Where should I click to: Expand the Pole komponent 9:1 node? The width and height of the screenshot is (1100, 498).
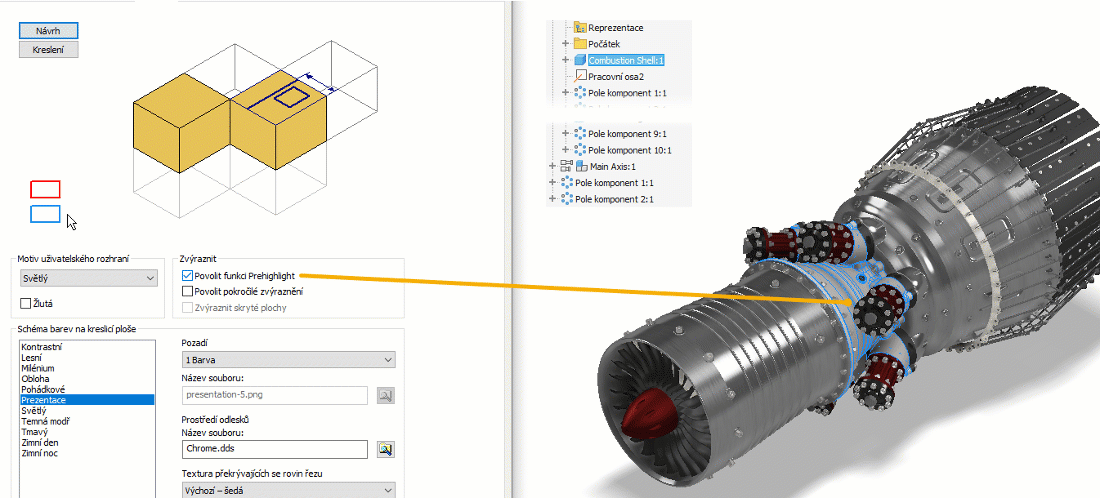tap(565, 133)
